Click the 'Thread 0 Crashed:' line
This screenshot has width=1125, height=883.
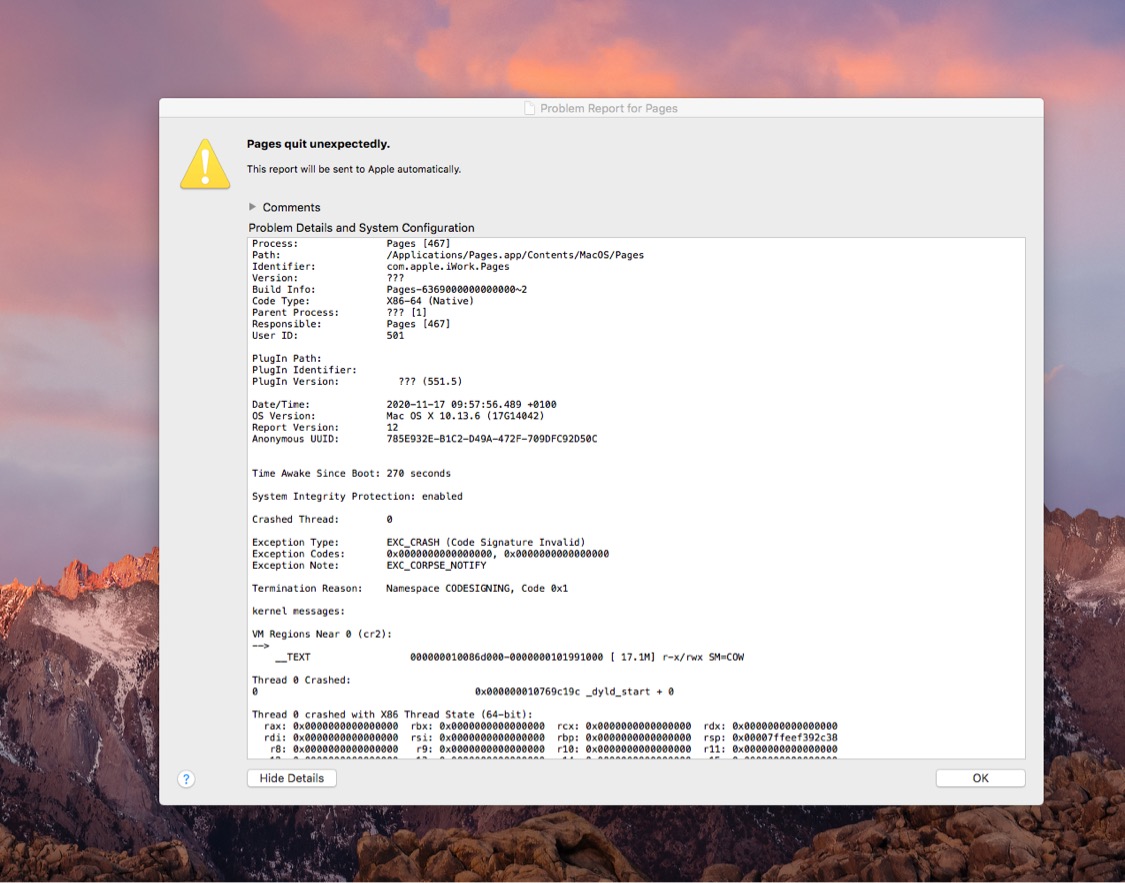301,680
